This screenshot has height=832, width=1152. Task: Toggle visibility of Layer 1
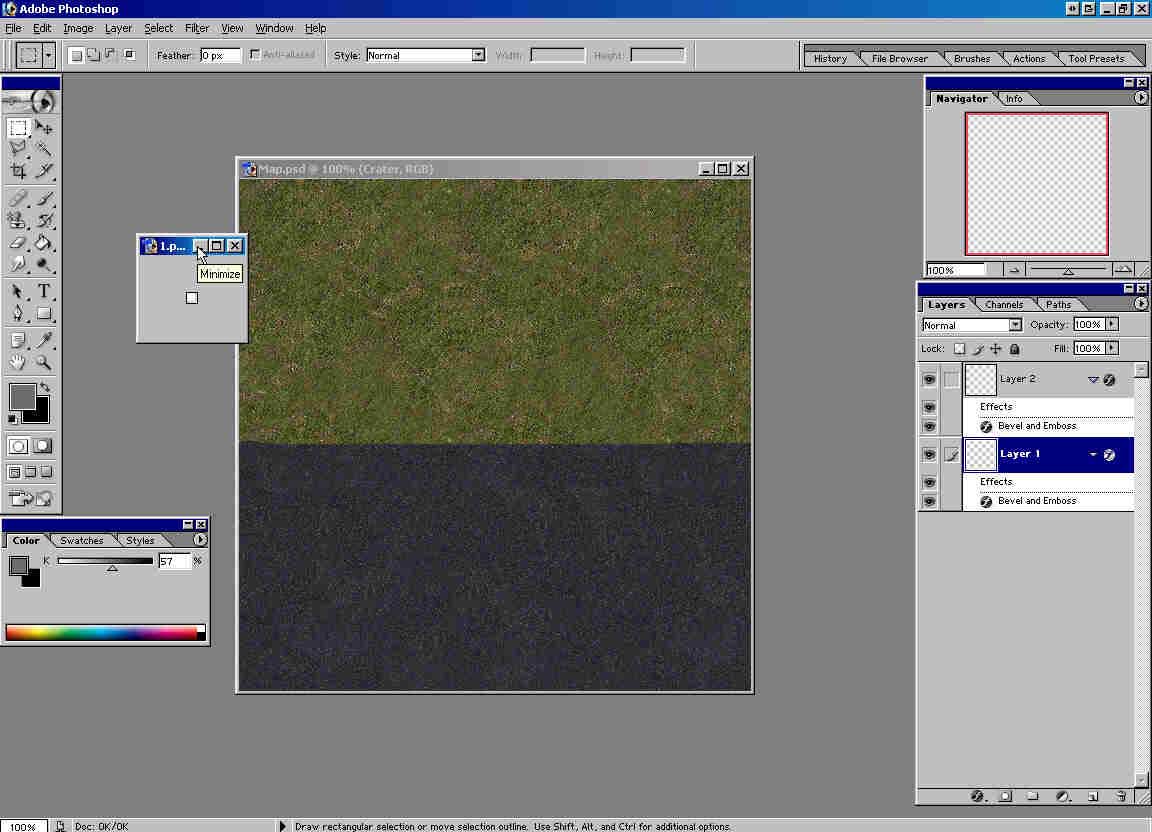click(x=929, y=455)
